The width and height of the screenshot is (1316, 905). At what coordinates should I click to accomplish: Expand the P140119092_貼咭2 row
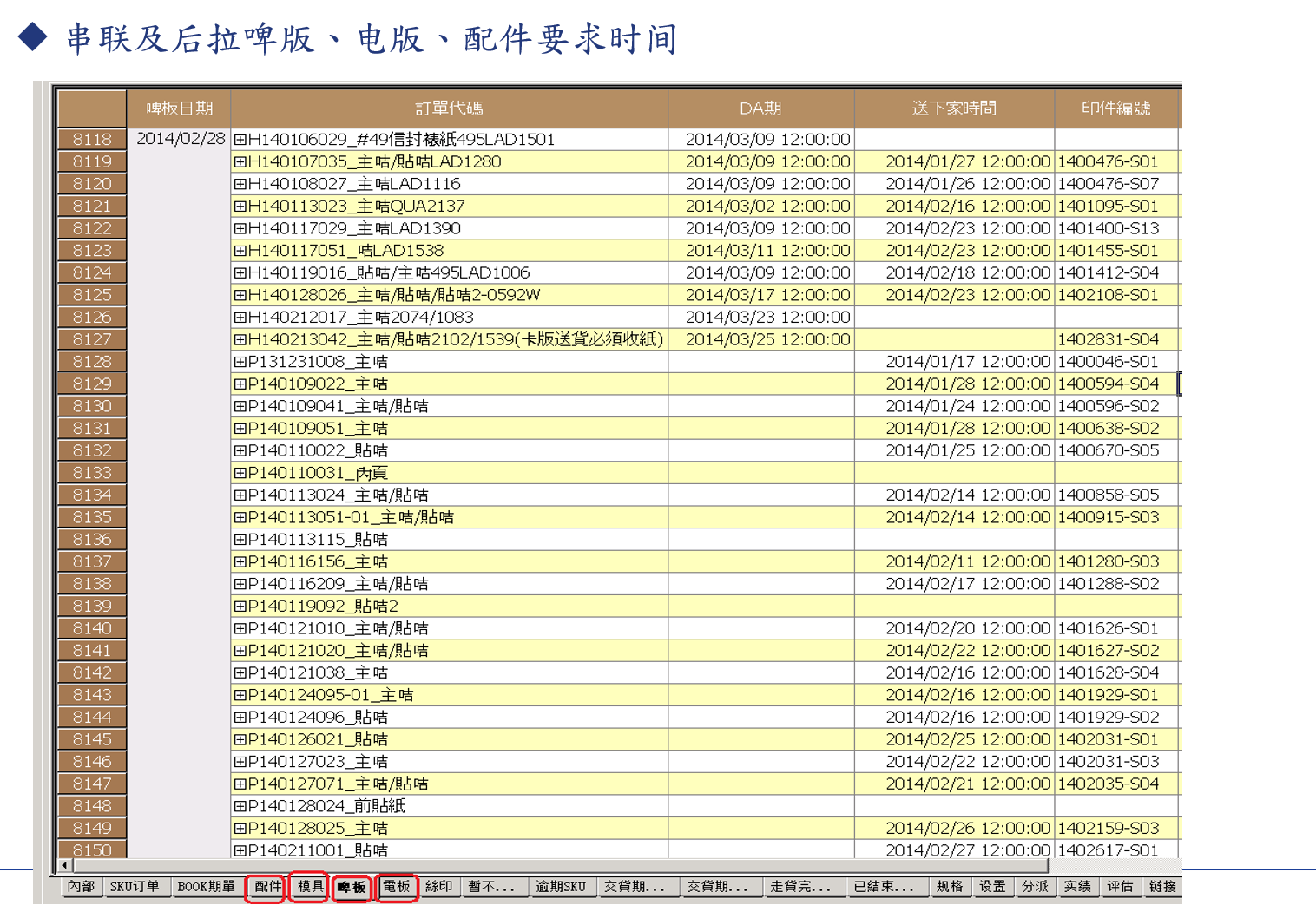[240, 607]
